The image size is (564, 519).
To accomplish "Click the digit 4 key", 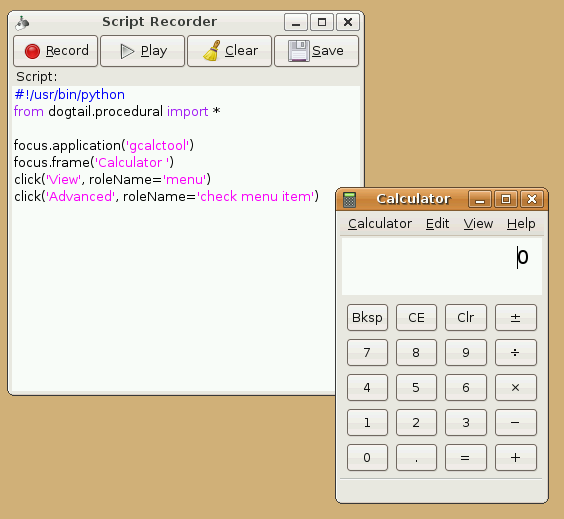I will click(x=367, y=387).
